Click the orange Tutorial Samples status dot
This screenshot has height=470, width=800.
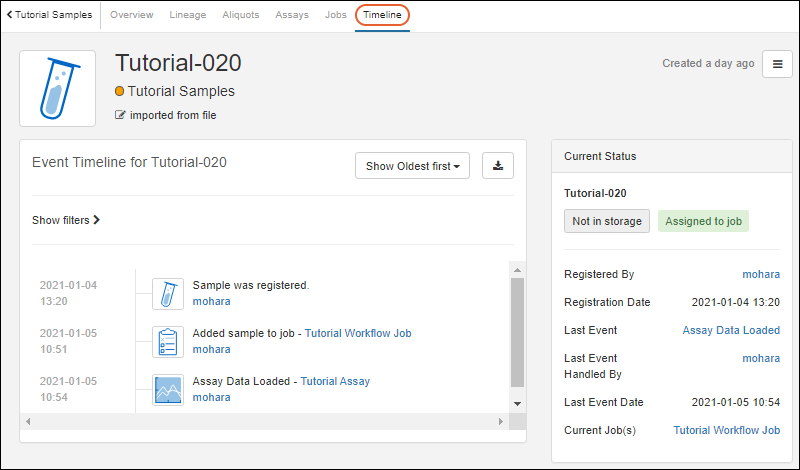coord(120,91)
